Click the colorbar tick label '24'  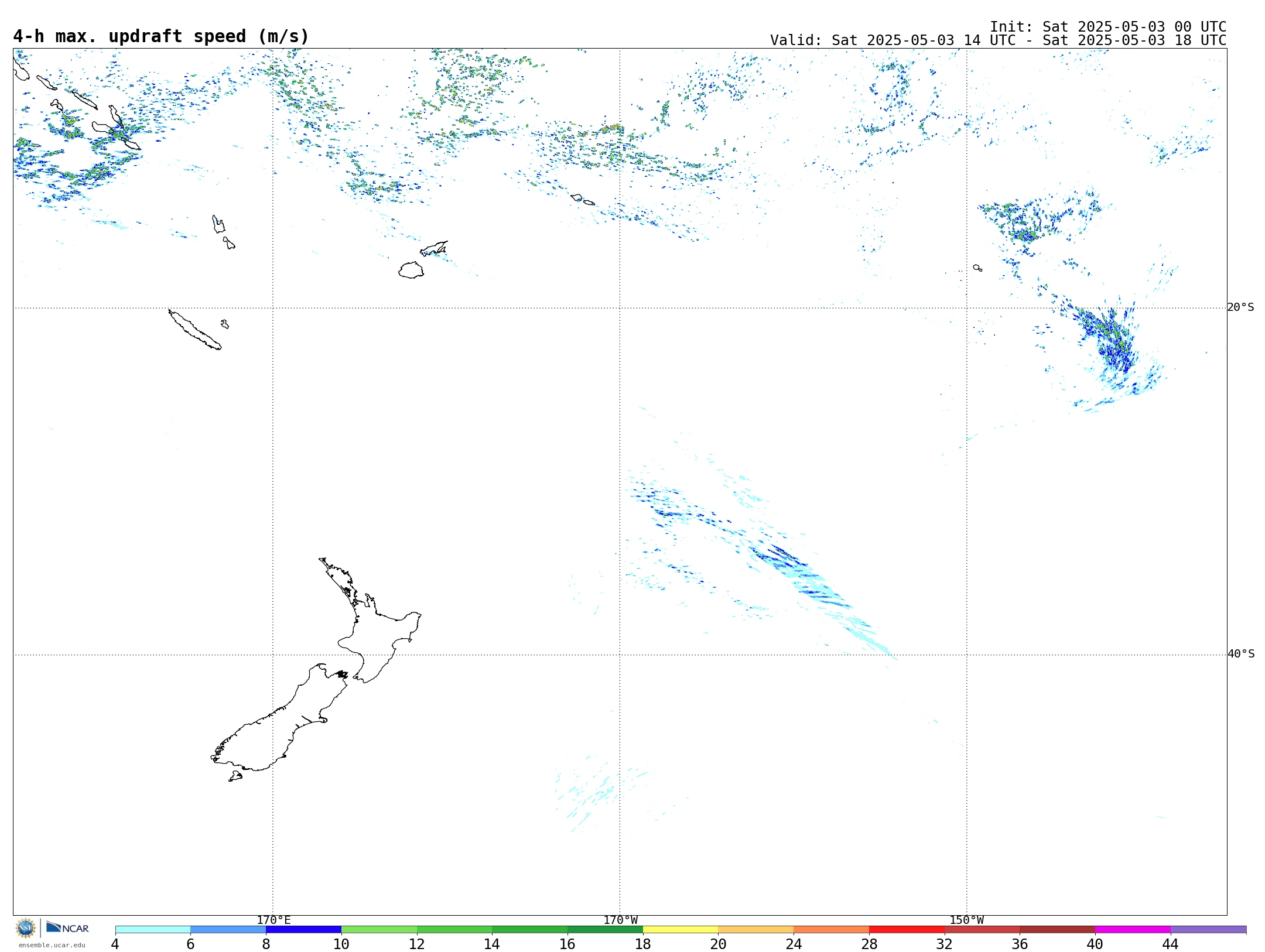coord(794,944)
